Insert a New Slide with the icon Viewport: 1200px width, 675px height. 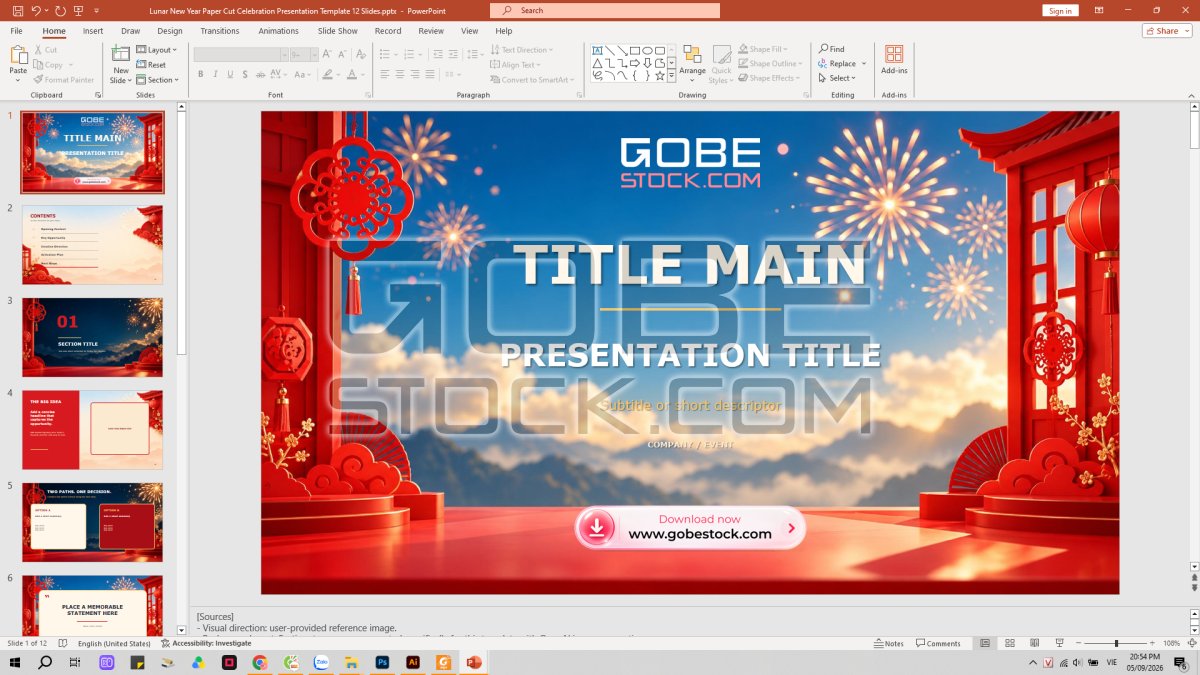pos(121,55)
